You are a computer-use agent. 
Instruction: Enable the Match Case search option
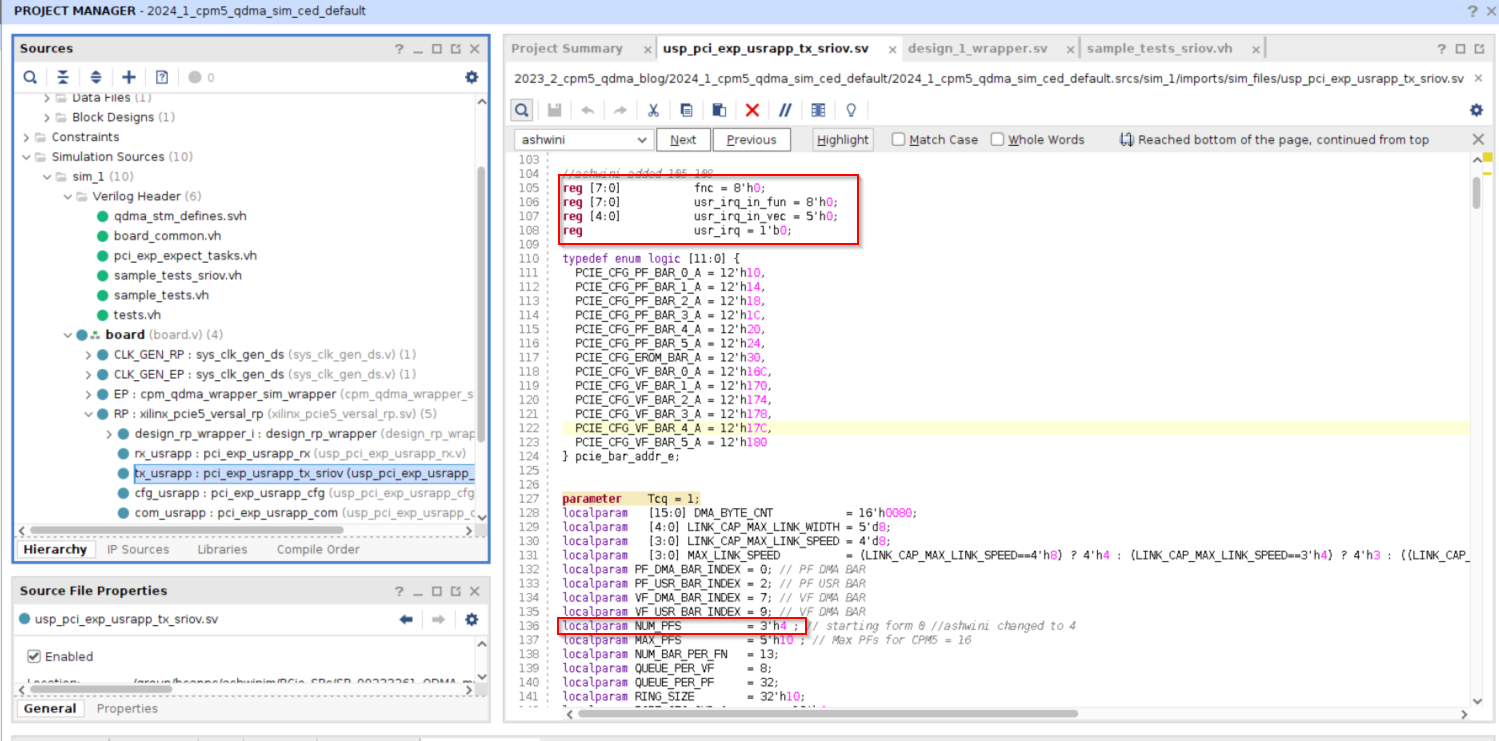click(x=897, y=139)
